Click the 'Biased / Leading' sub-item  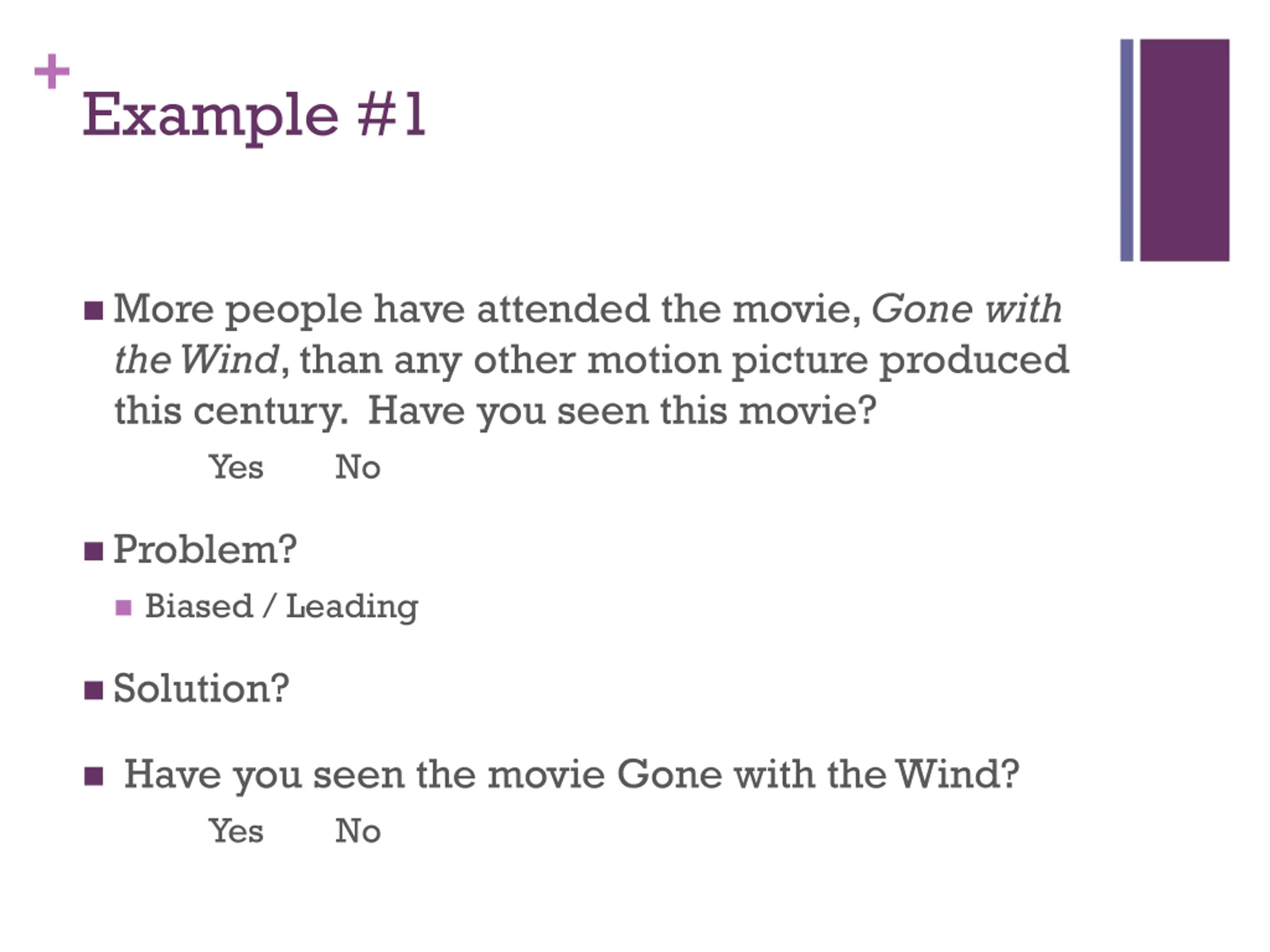[x=281, y=606]
